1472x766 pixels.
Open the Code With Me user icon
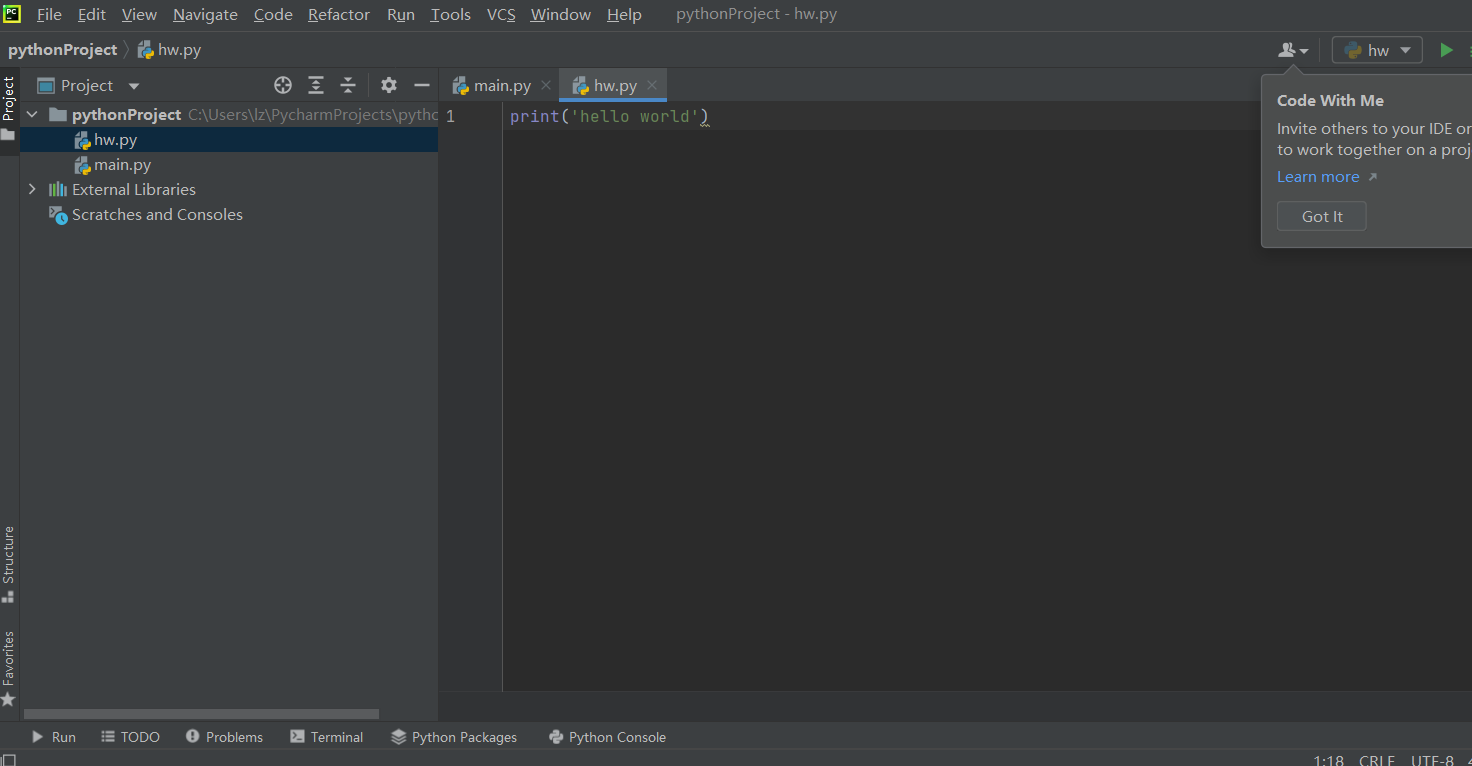[x=1293, y=50]
